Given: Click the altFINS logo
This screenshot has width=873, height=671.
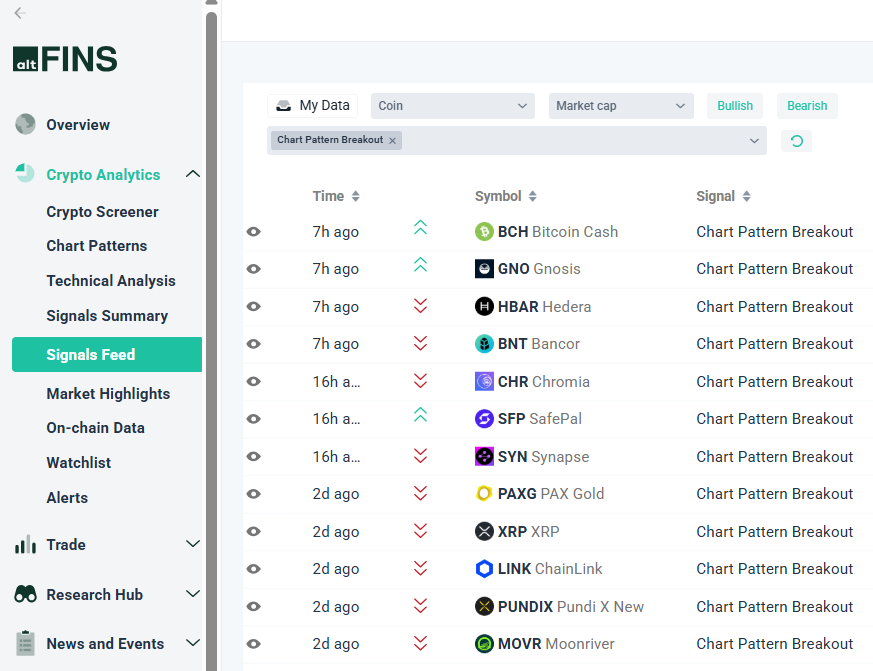Looking at the screenshot, I should 65,60.
